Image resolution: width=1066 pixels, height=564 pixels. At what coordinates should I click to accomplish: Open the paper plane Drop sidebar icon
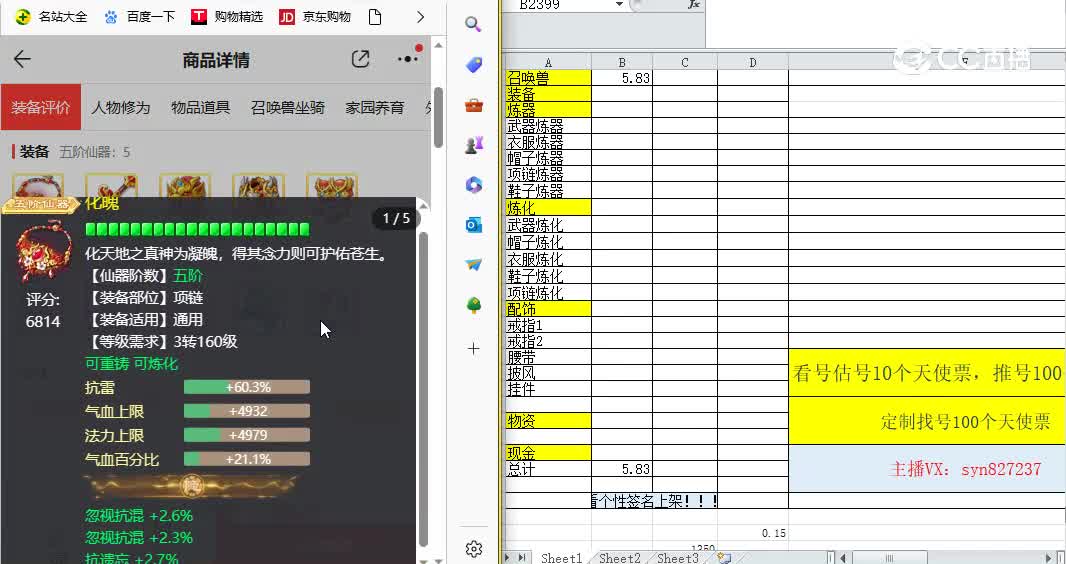click(x=474, y=264)
